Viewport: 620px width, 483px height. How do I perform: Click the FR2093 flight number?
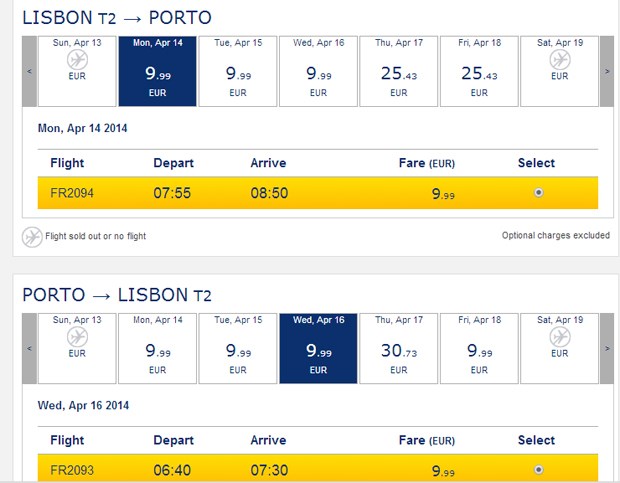pyautogui.click(x=72, y=470)
